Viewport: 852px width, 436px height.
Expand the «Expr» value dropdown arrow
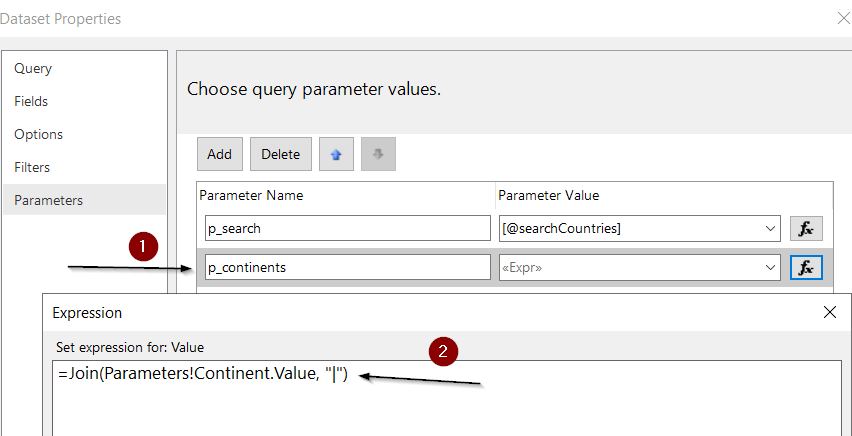tap(770, 267)
